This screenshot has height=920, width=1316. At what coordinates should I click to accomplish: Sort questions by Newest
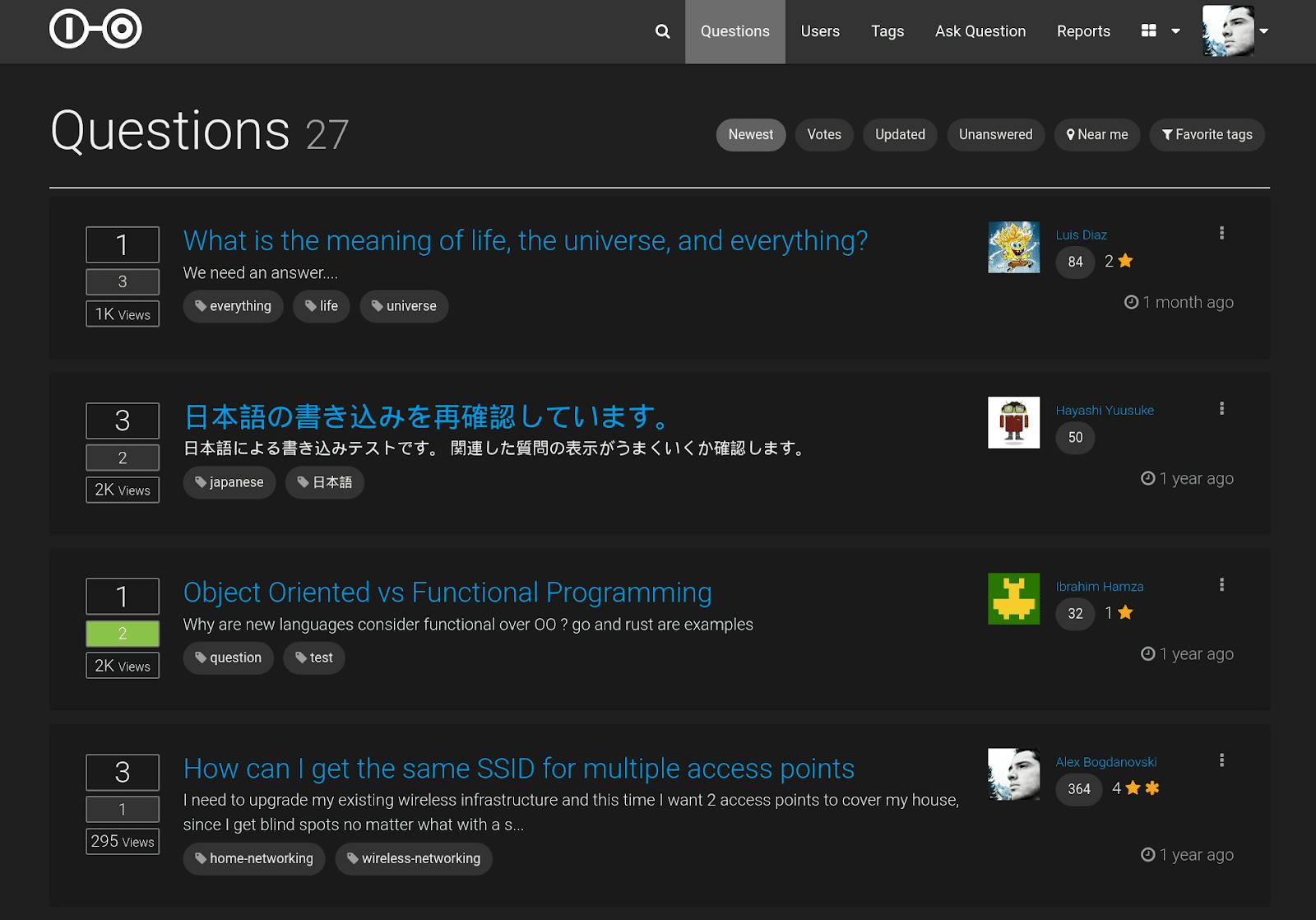point(751,135)
